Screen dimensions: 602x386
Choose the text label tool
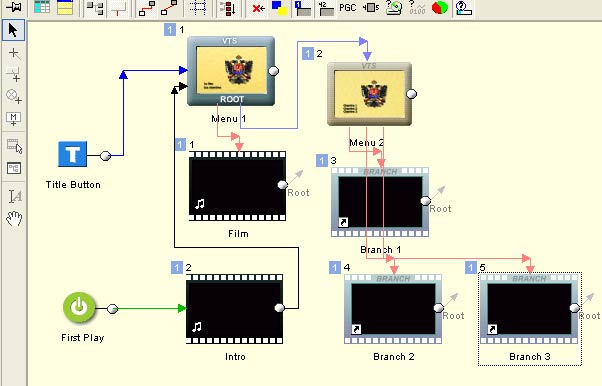click(15, 196)
